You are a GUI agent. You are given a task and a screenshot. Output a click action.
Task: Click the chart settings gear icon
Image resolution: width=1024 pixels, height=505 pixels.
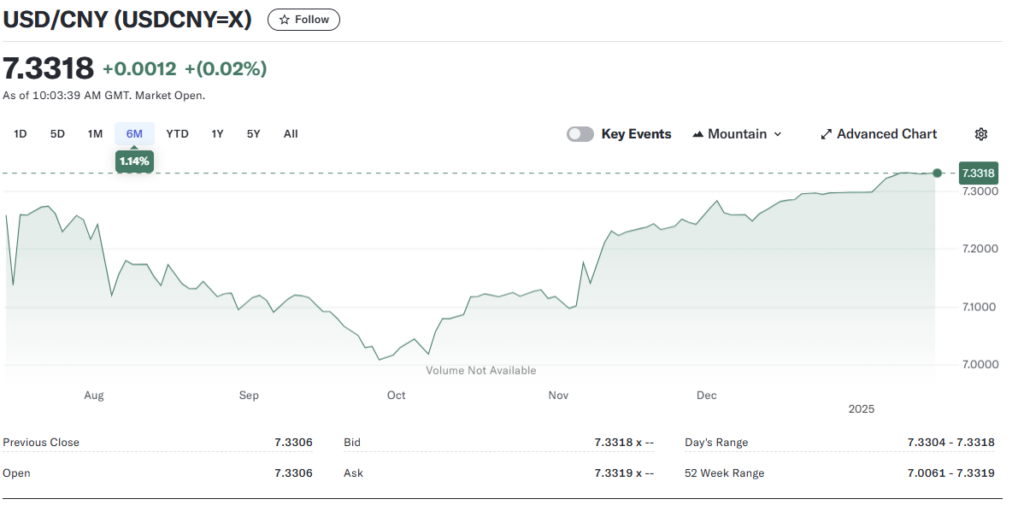pyautogui.click(x=981, y=134)
